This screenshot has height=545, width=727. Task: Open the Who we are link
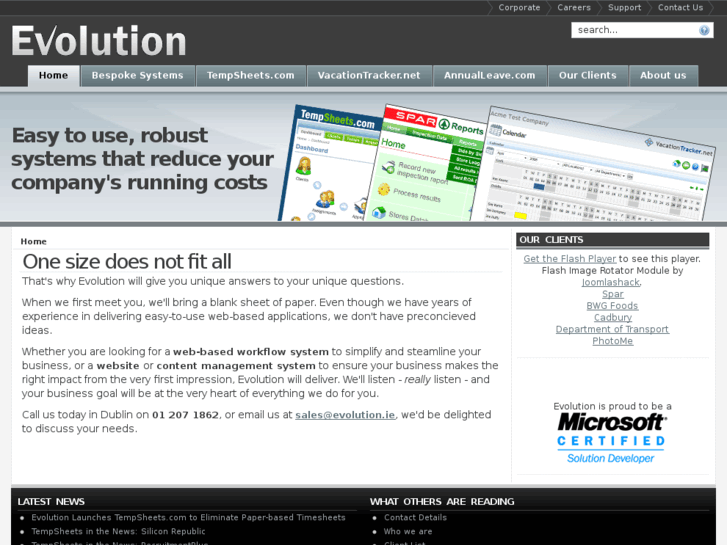[408, 532]
